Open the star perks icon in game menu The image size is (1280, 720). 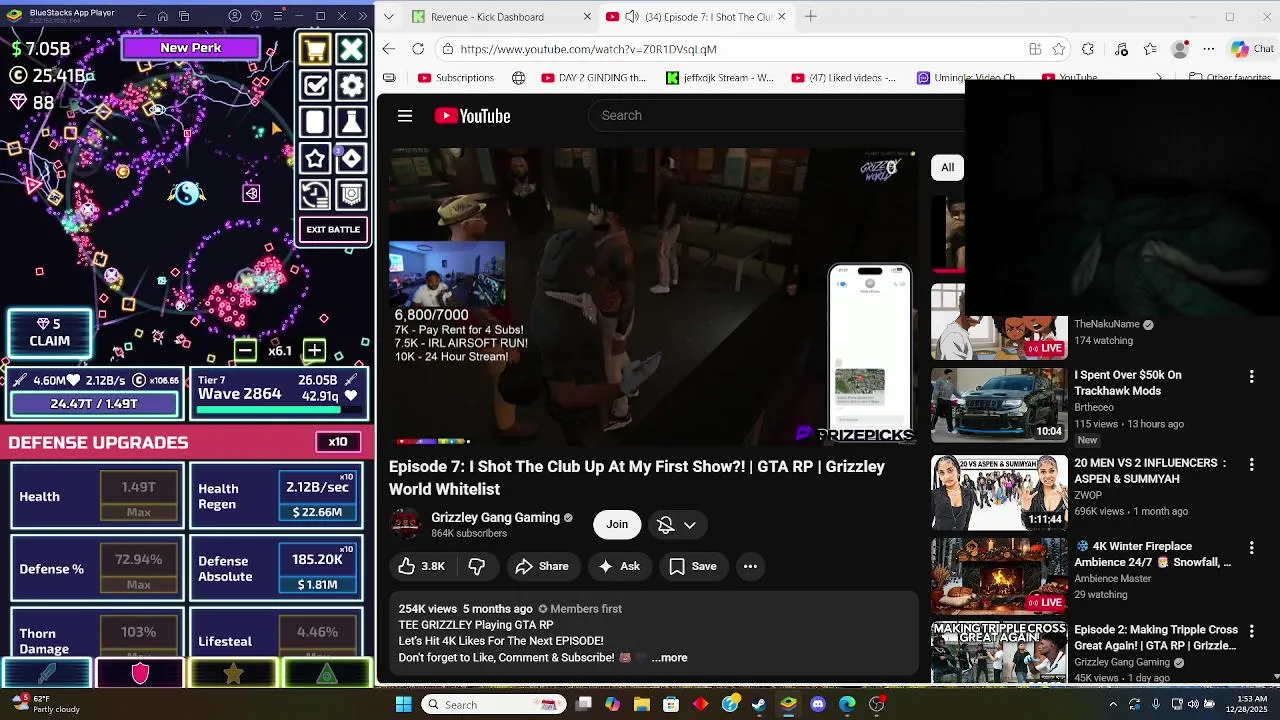[x=315, y=158]
